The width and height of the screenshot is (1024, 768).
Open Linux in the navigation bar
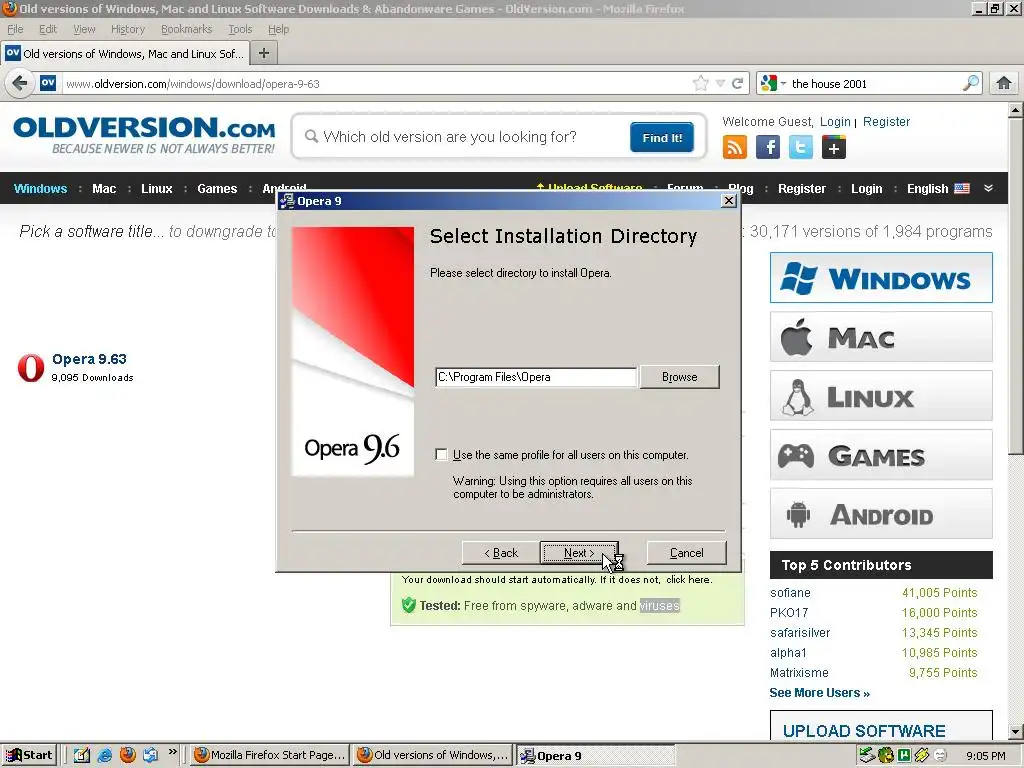157,189
